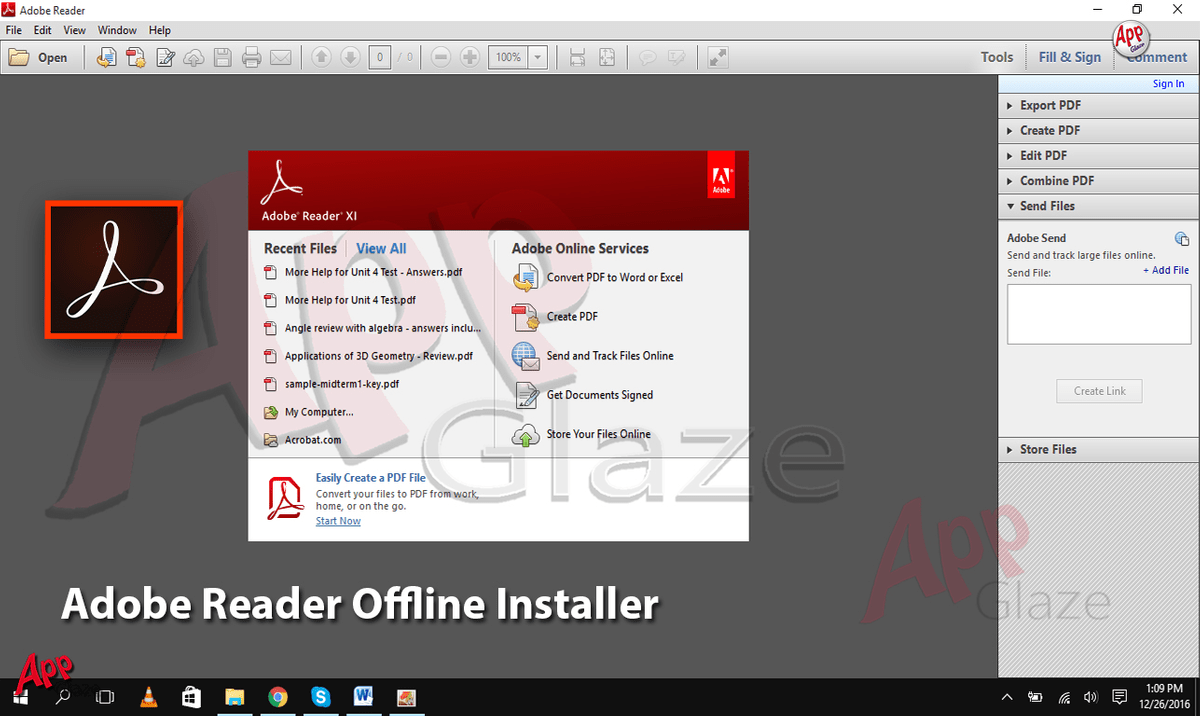Click the taskbar search magnifier icon
The width and height of the screenshot is (1200, 716).
(x=62, y=697)
